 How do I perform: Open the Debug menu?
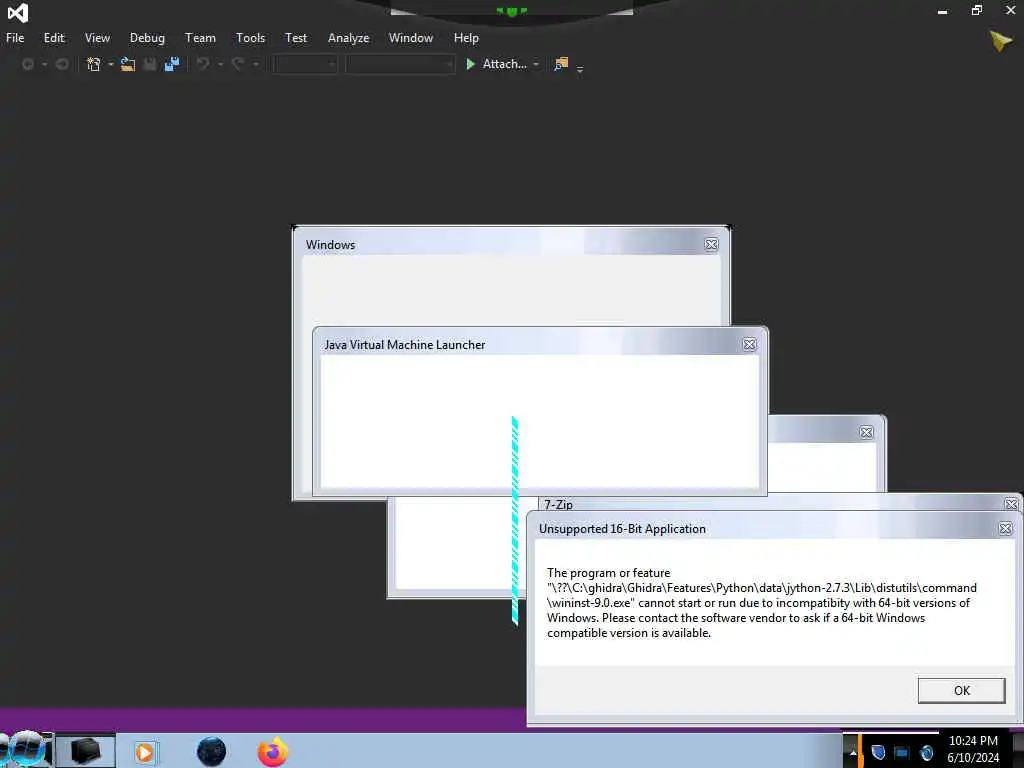click(x=147, y=38)
